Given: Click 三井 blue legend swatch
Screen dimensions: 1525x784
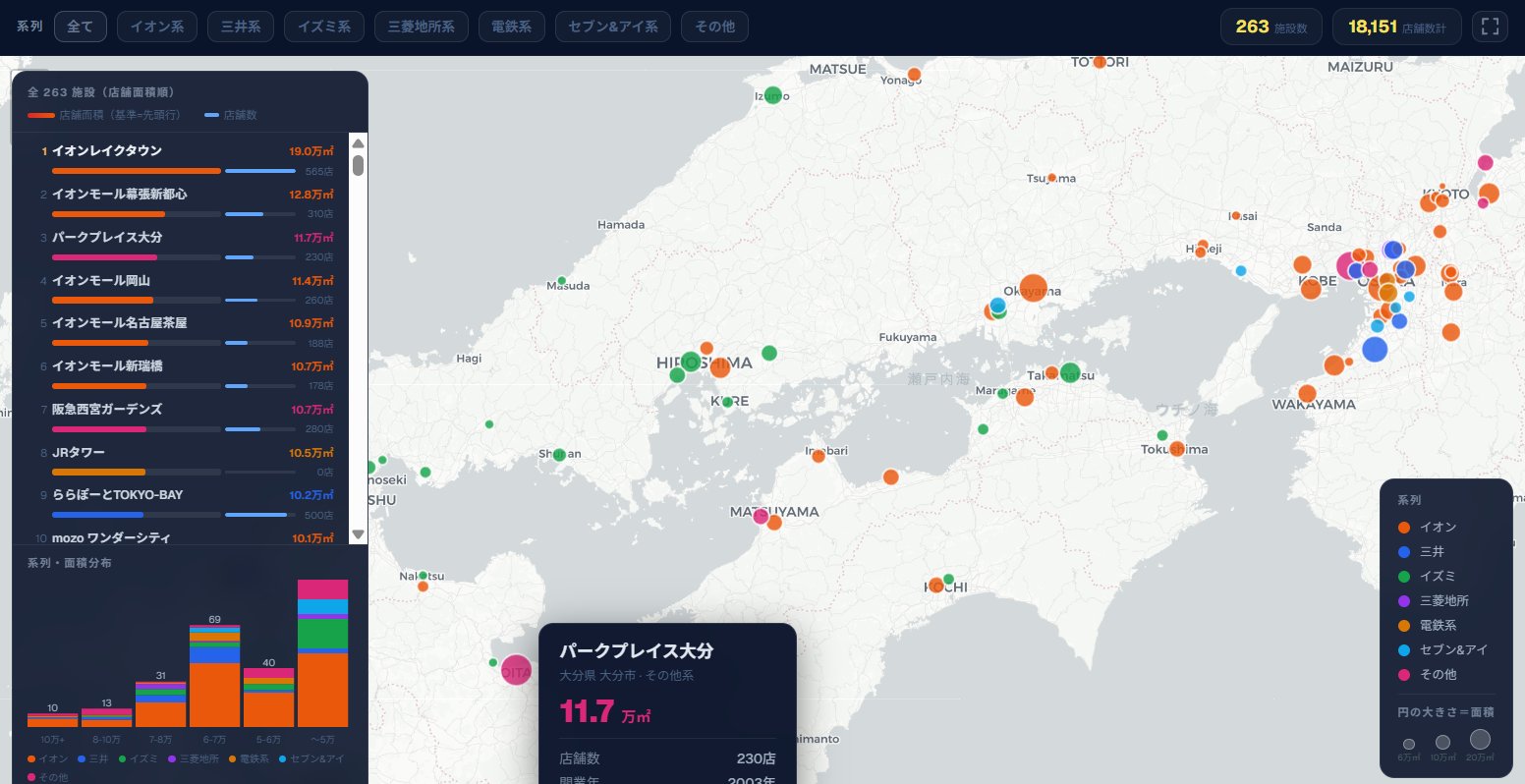Looking at the screenshot, I should [x=1403, y=552].
